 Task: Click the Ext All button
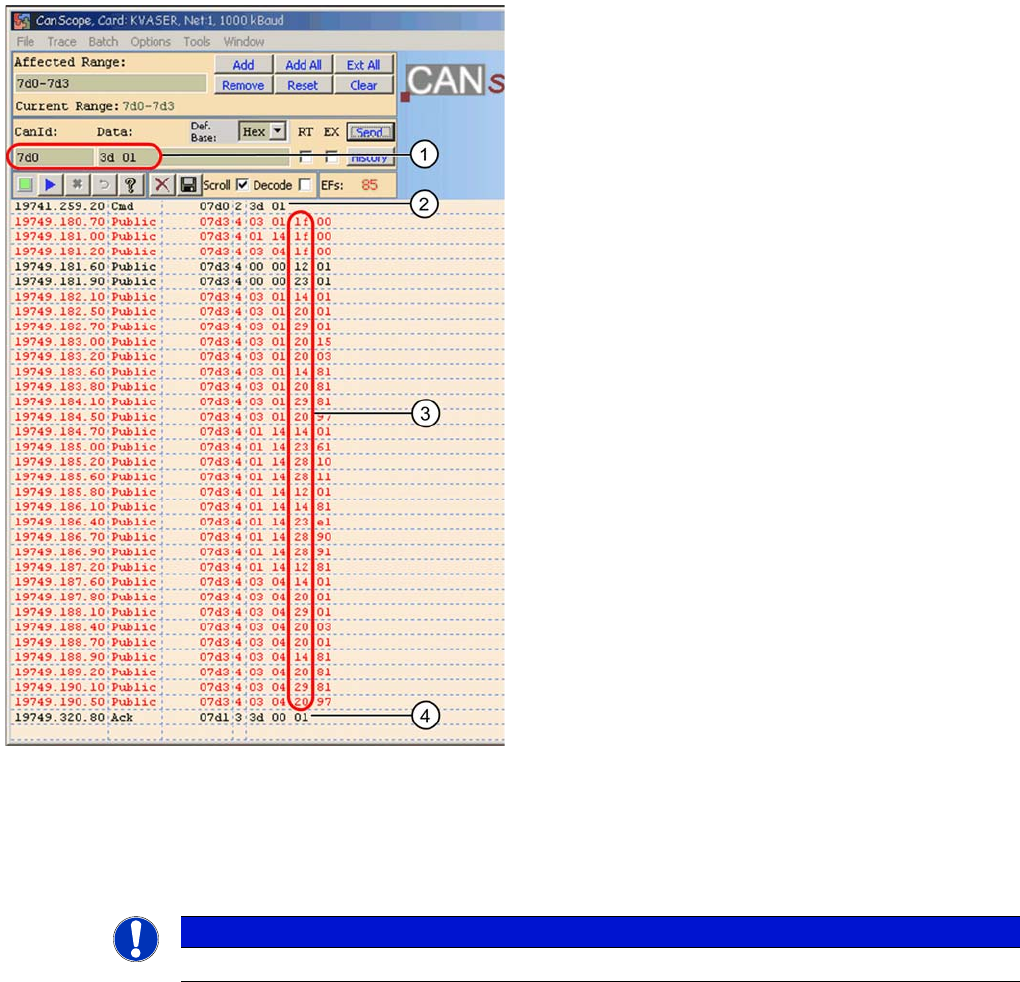pos(364,64)
